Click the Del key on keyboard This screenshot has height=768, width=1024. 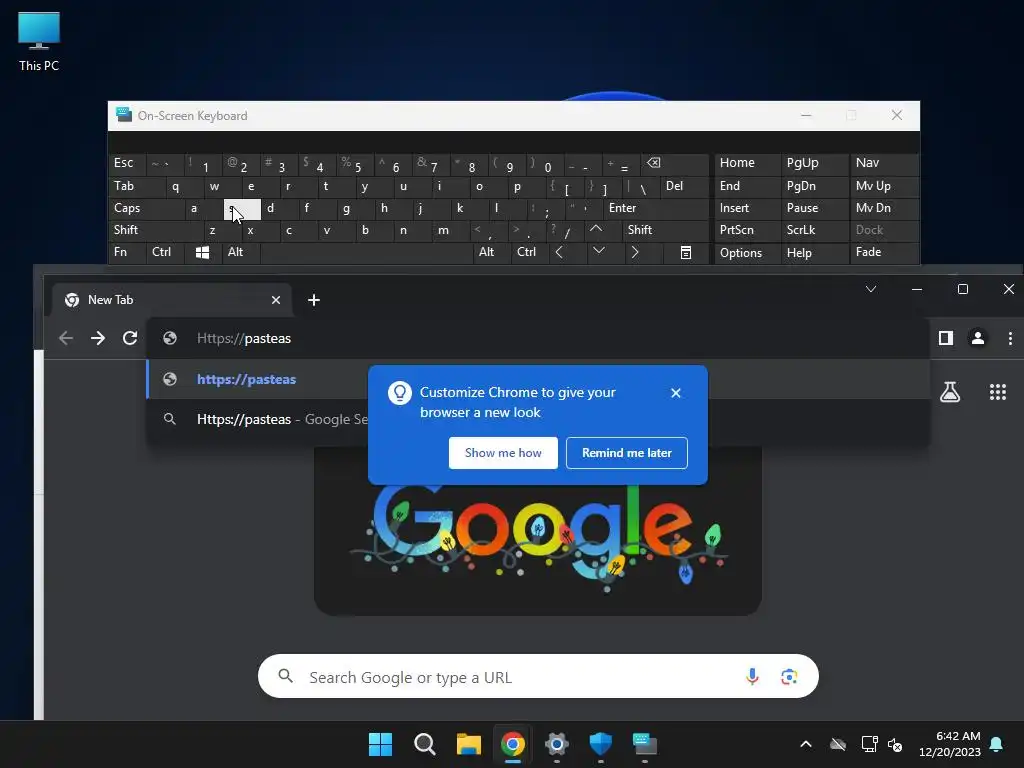(x=684, y=186)
